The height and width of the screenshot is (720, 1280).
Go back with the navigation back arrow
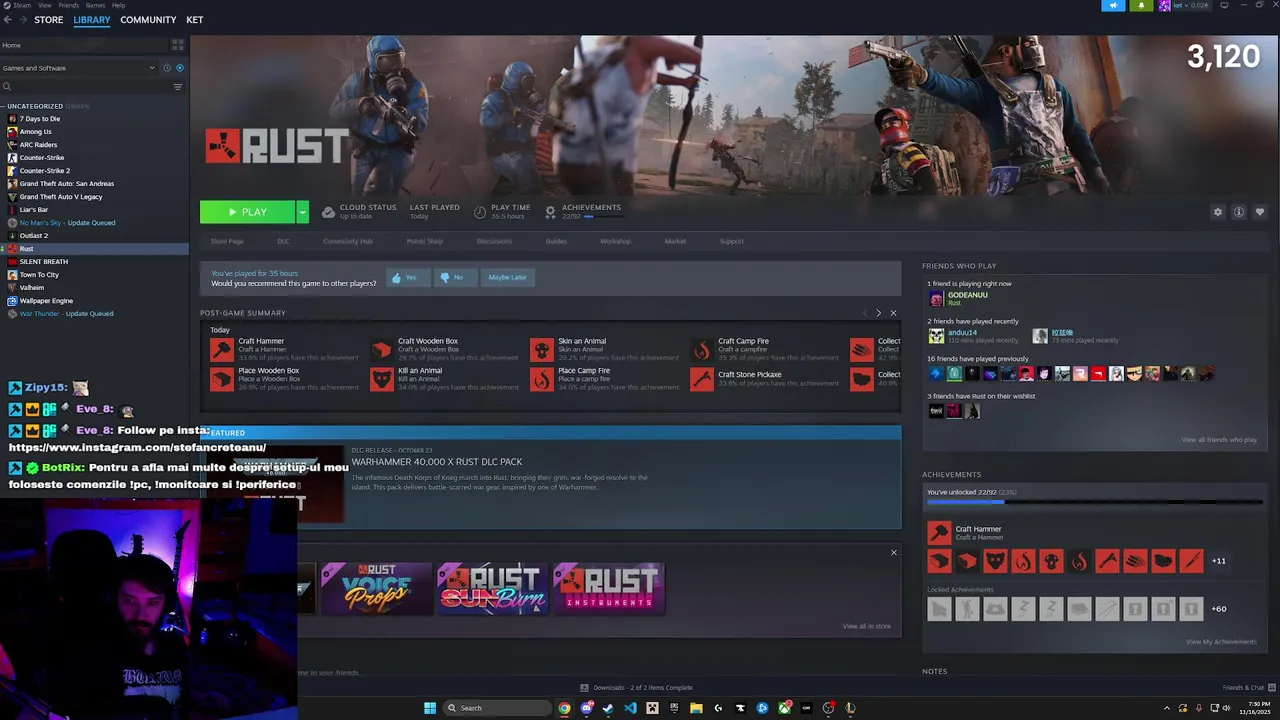8,20
